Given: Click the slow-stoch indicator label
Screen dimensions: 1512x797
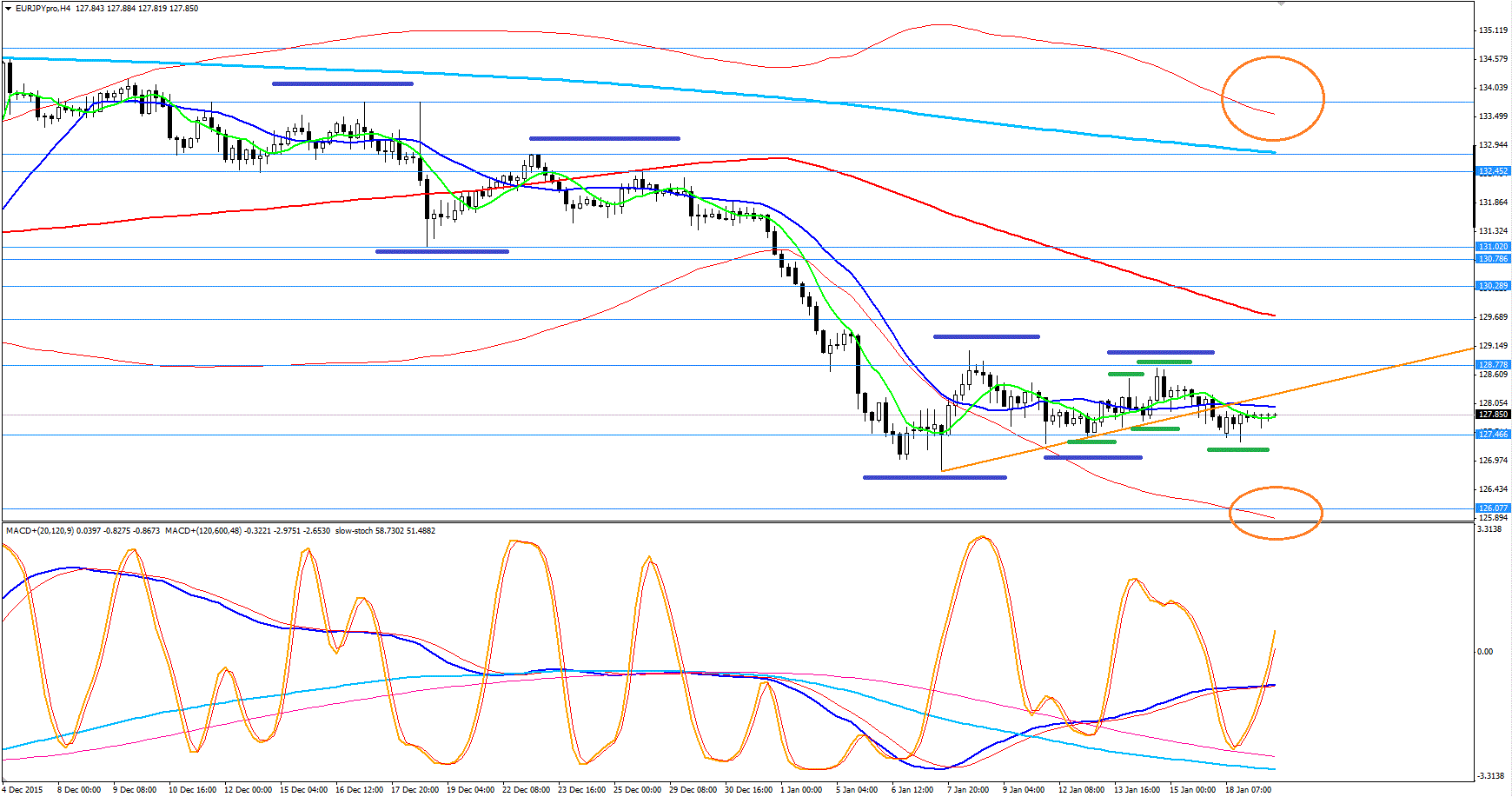Looking at the screenshot, I should tap(355, 531).
